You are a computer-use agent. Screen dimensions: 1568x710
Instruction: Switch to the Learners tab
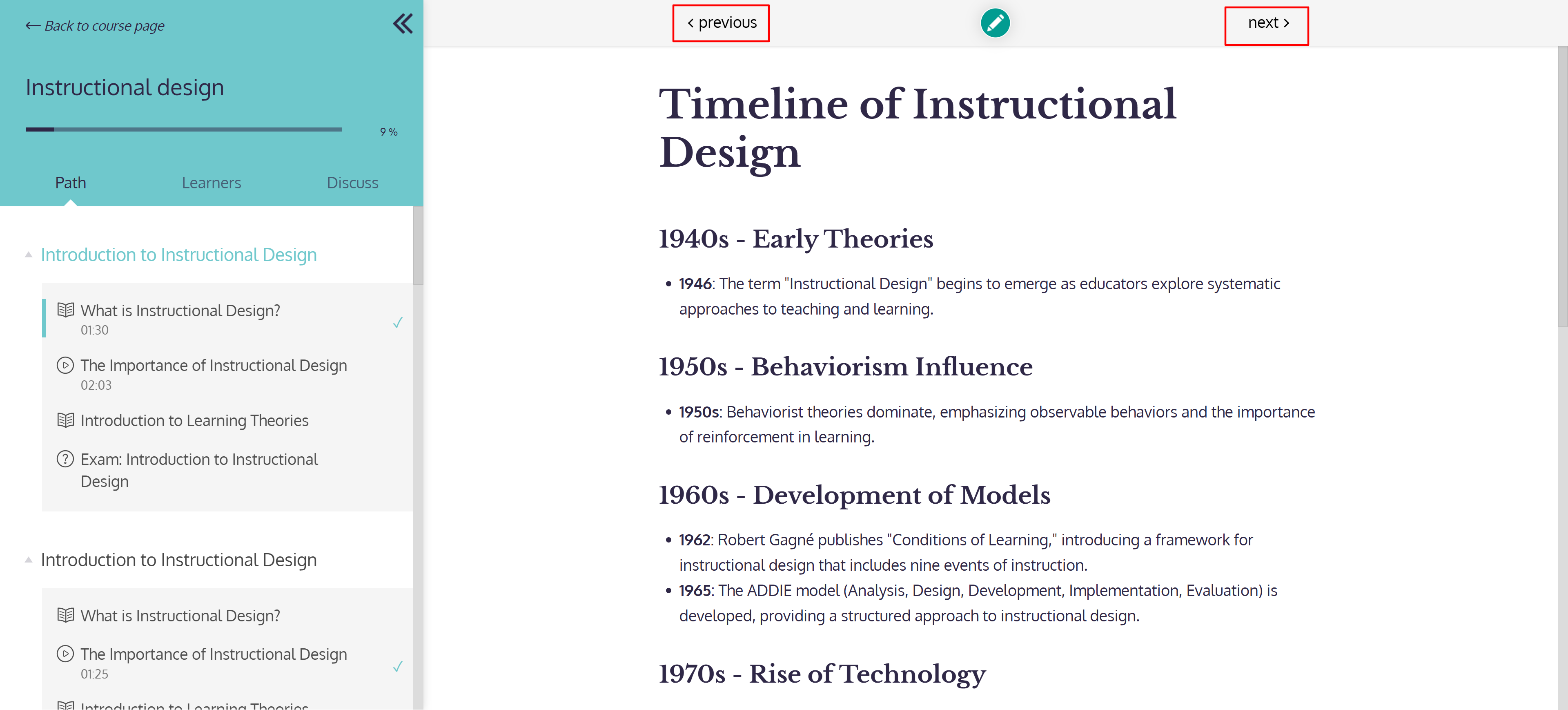tap(211, 183)
